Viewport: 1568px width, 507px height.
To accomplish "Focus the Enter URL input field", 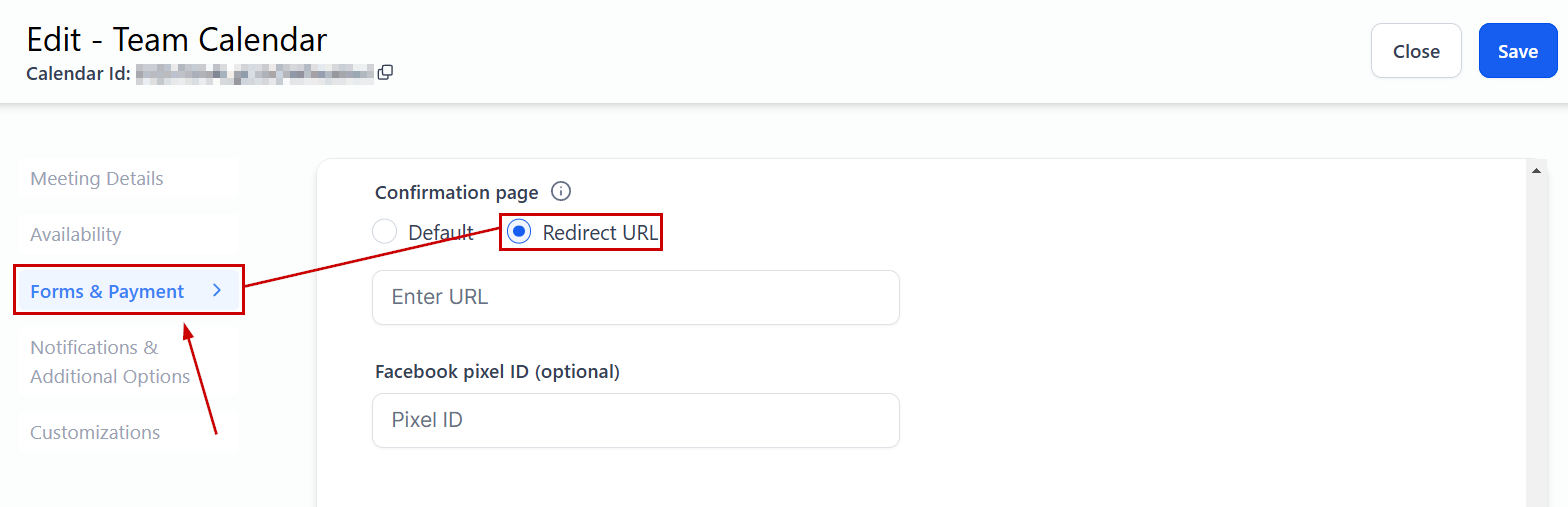I will pyautogui.click(x=635, y=297).
